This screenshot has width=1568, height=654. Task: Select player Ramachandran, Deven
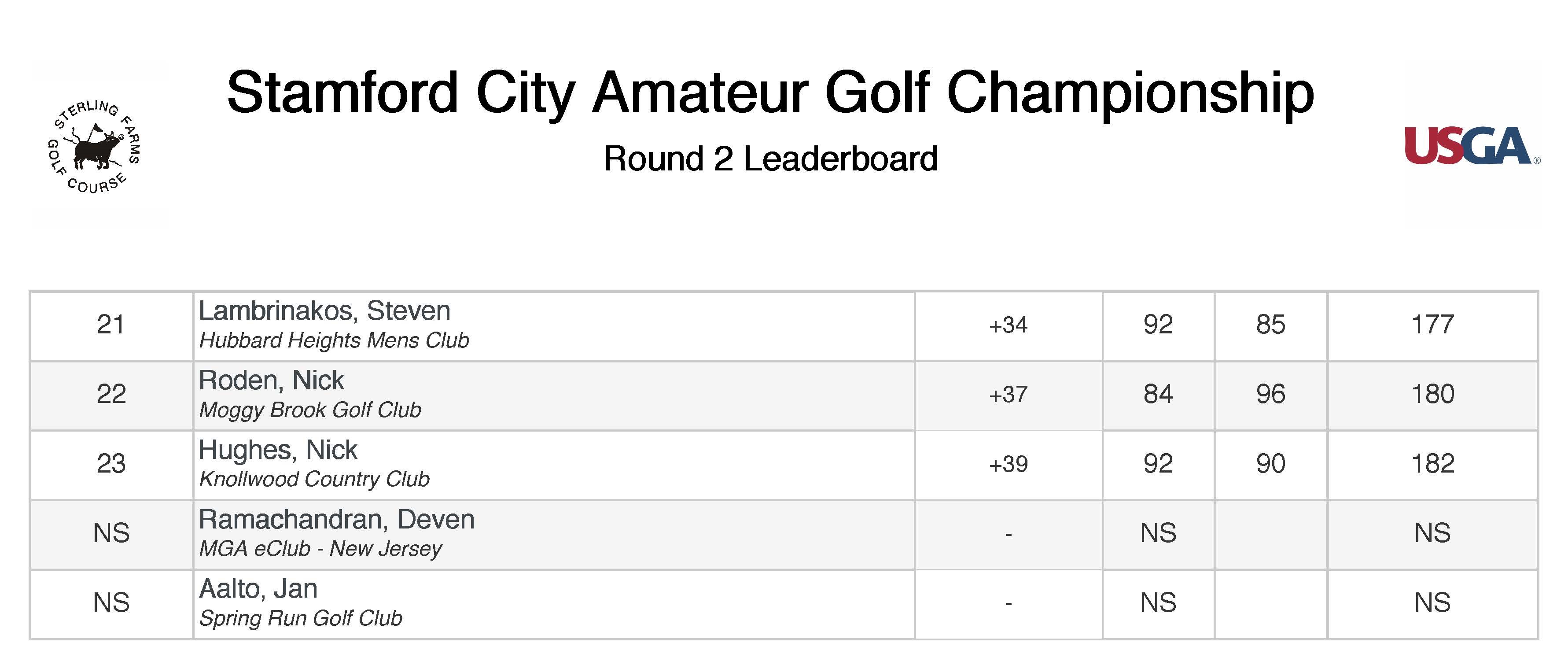click(337, 519)
